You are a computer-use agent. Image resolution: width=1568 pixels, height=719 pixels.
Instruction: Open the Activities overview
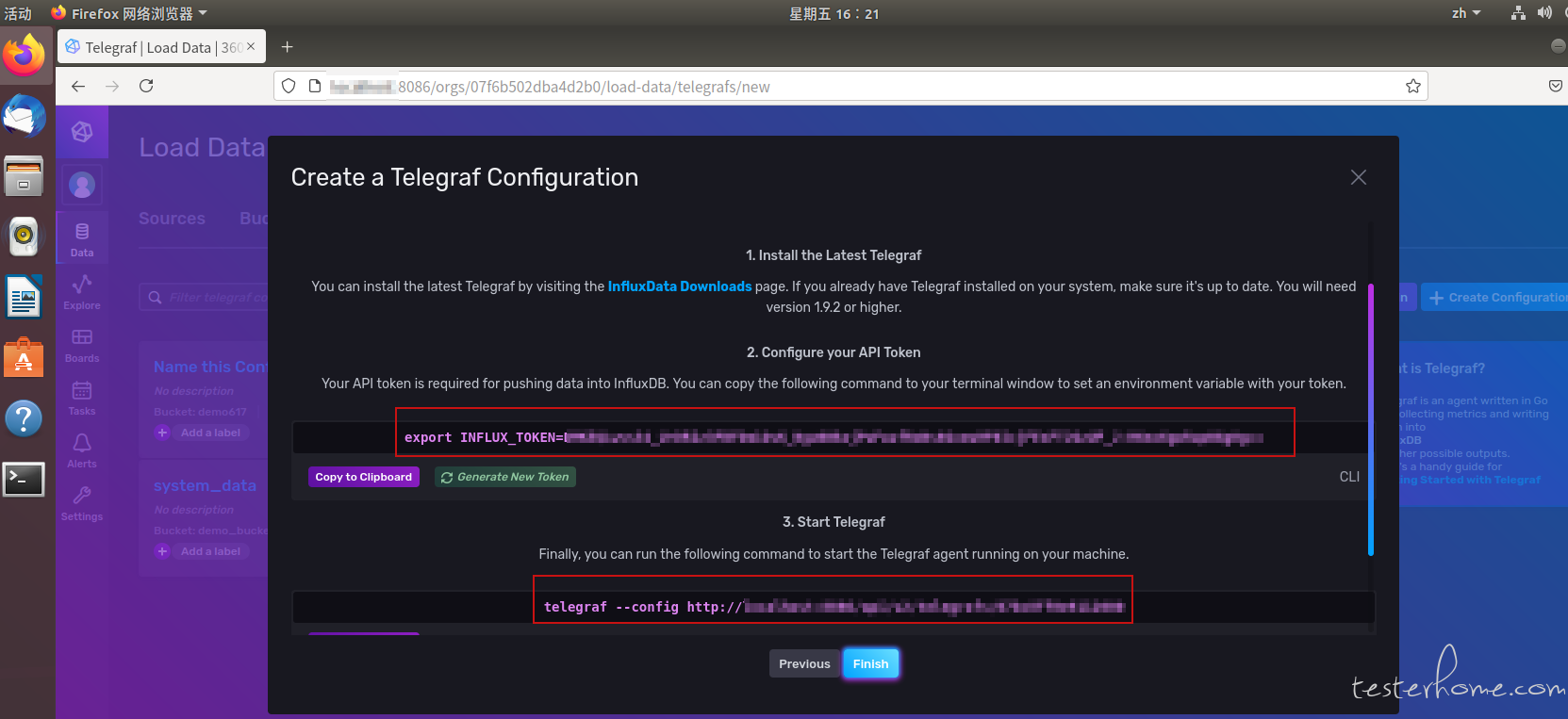[x=18, y=13]
